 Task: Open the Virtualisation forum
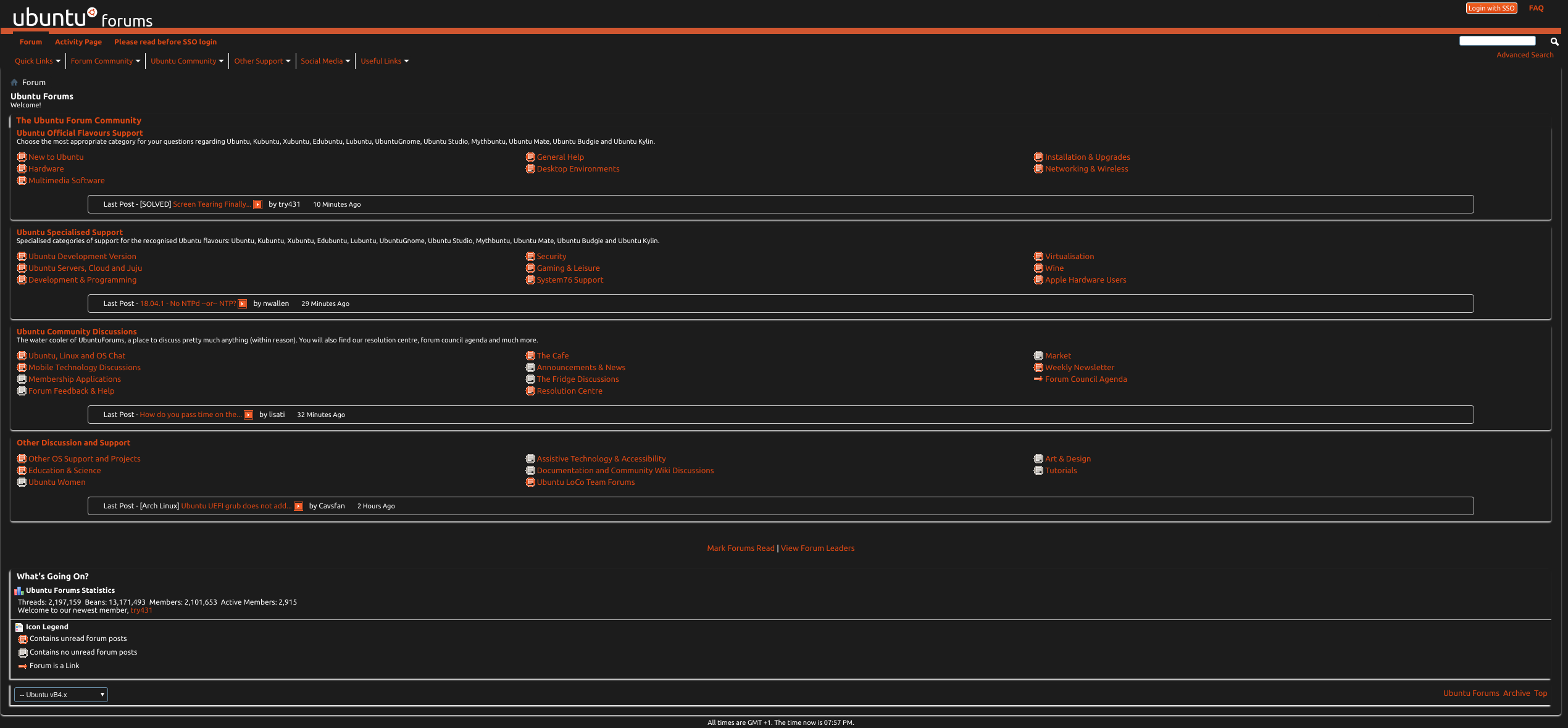[1069, 256]
